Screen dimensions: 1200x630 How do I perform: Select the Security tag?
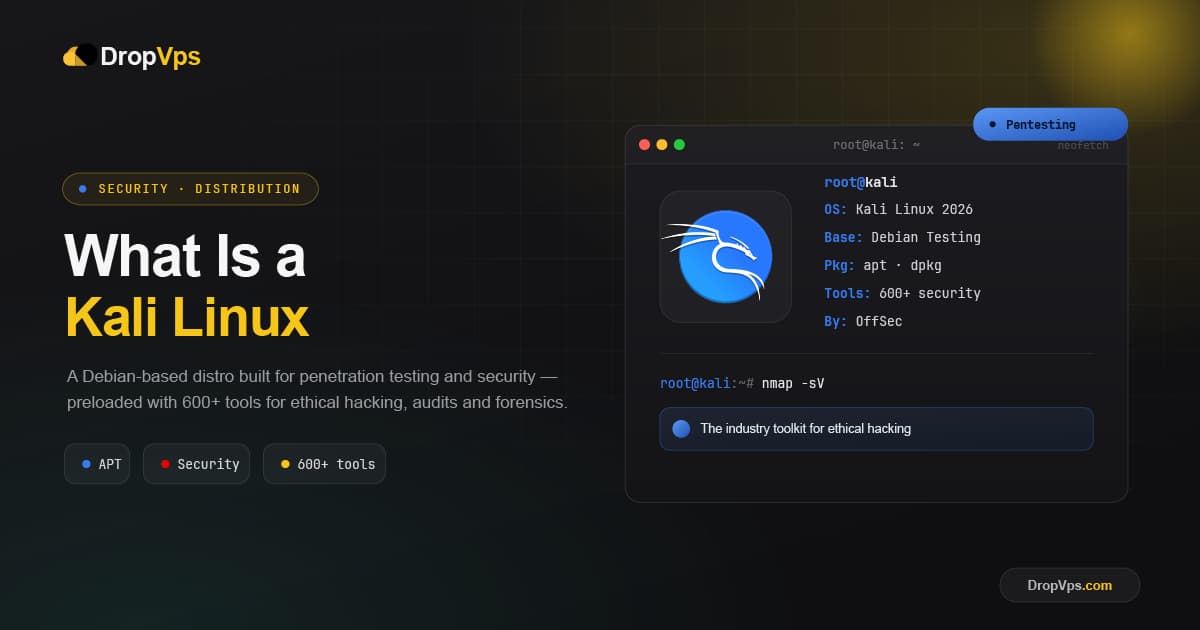[196, 464]
